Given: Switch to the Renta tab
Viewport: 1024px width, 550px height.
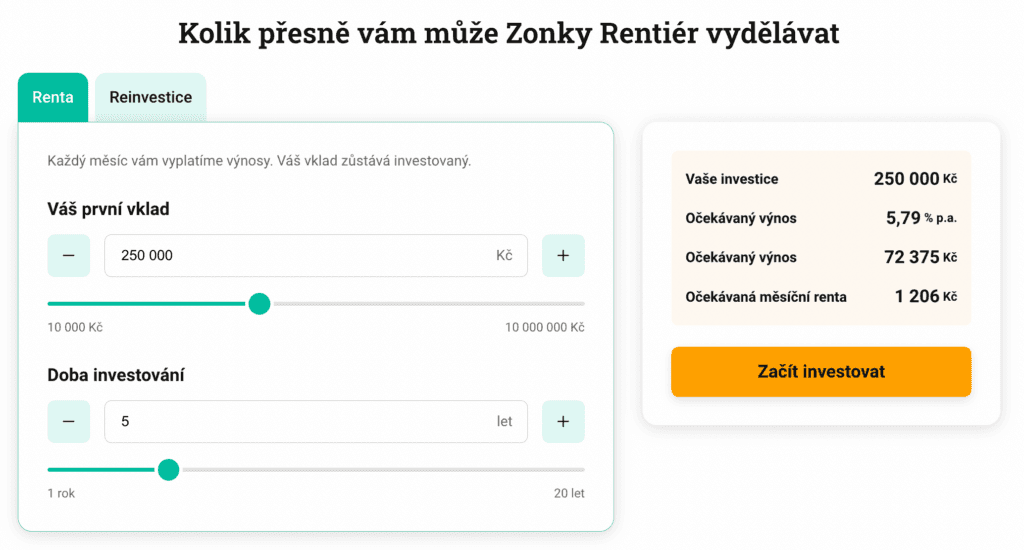Looking at the screenshot, I should [x=53, y=97].
